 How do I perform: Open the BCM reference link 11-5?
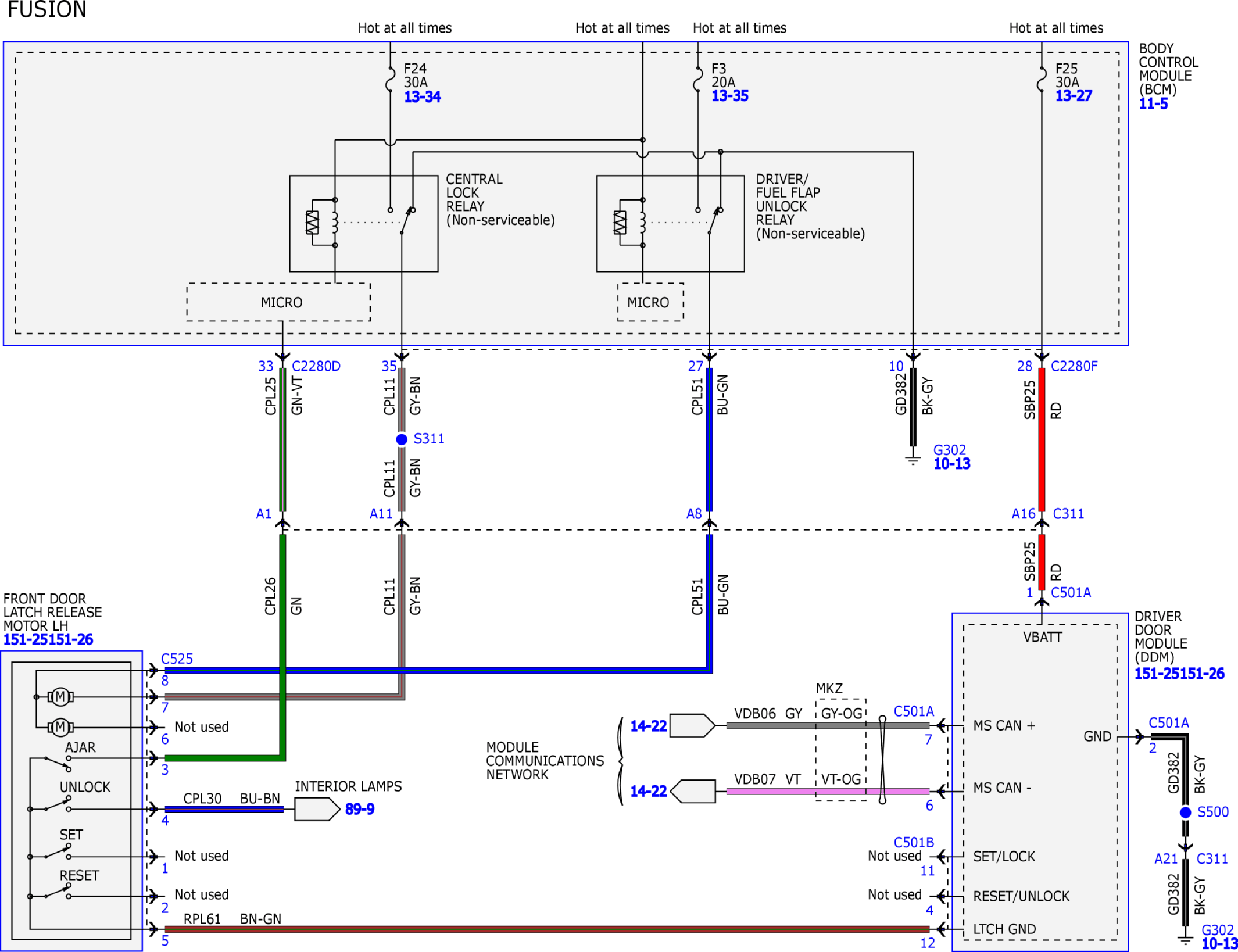pyautogui.click(x=1153, y=104)
